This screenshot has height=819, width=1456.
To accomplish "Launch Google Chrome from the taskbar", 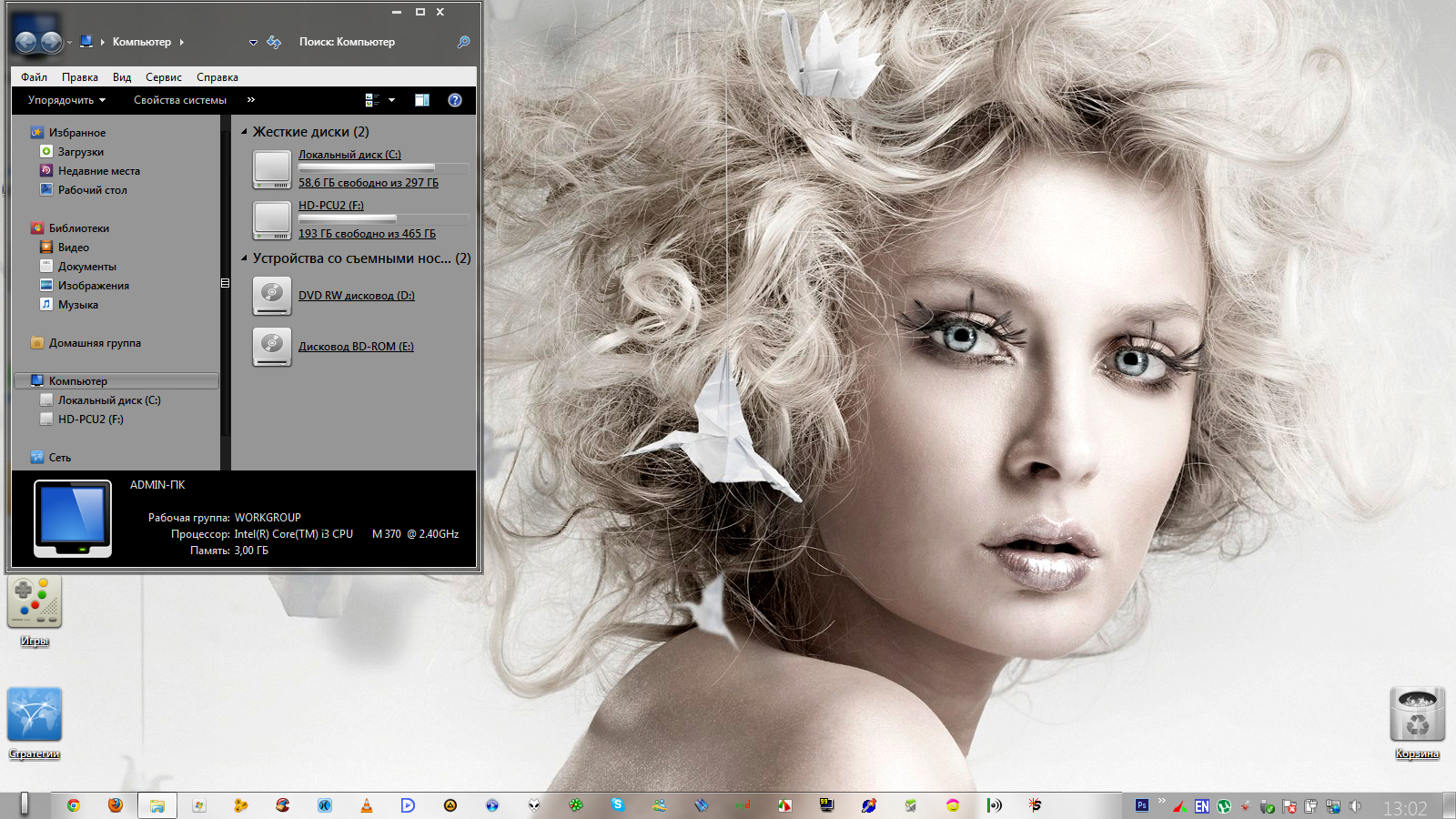I will pyautogui.click(x=74, y=805).
